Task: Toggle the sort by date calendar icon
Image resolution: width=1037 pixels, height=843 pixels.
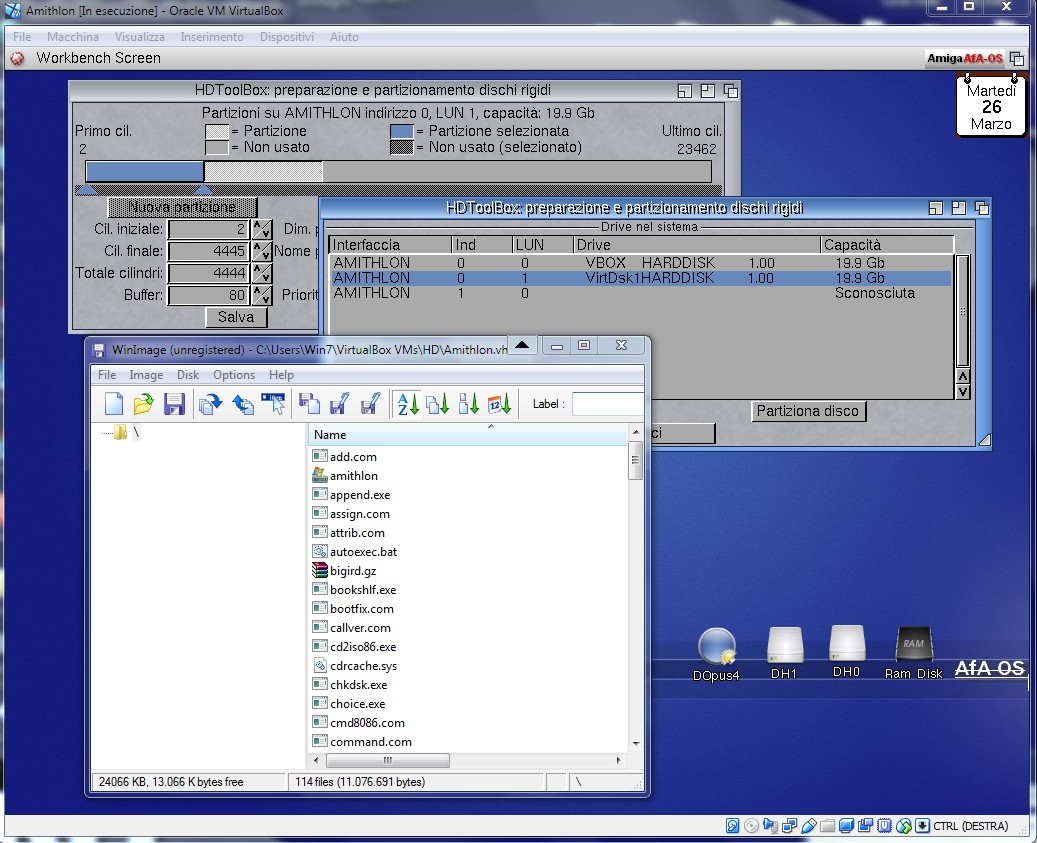Action: click(x=499, y=404)
